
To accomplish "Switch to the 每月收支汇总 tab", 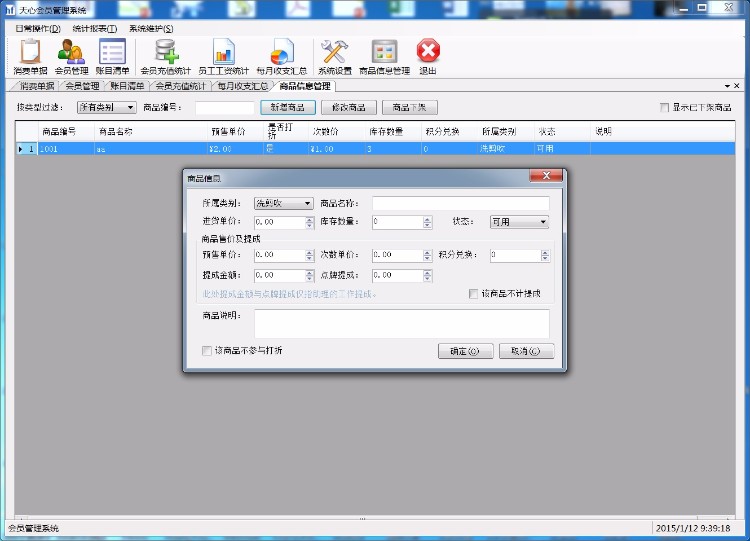I will (x=242, y=86).
